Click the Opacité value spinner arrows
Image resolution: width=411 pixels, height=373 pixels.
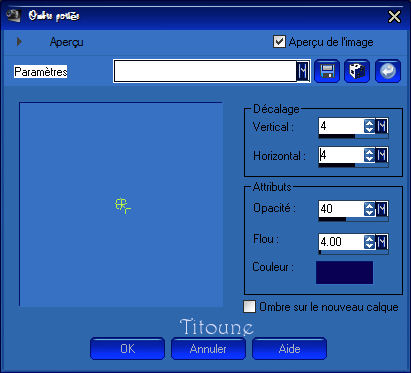tap(369, 209)
